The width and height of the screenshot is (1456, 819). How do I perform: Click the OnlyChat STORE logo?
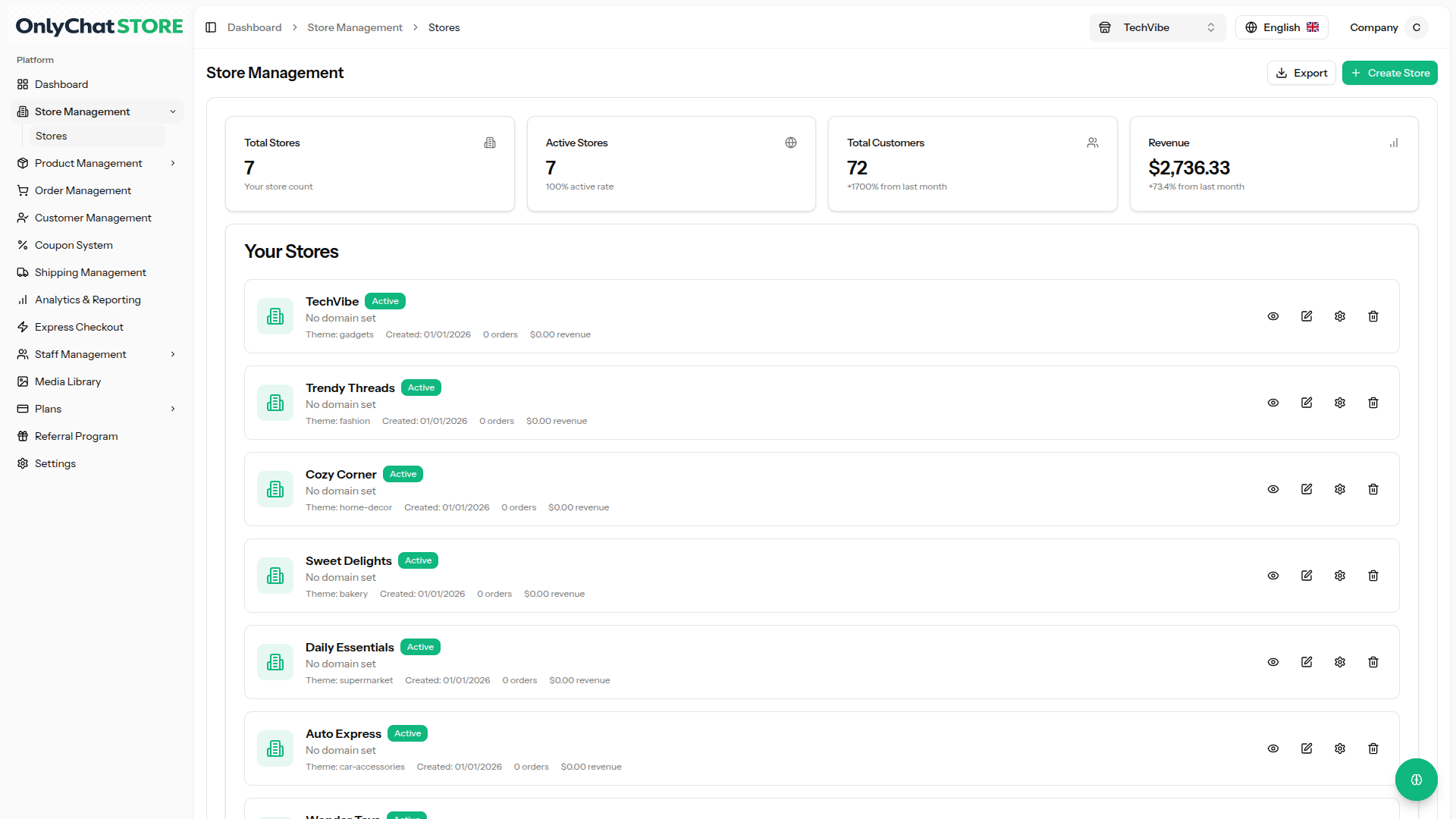pyautogui.click(x=99, y=26)
